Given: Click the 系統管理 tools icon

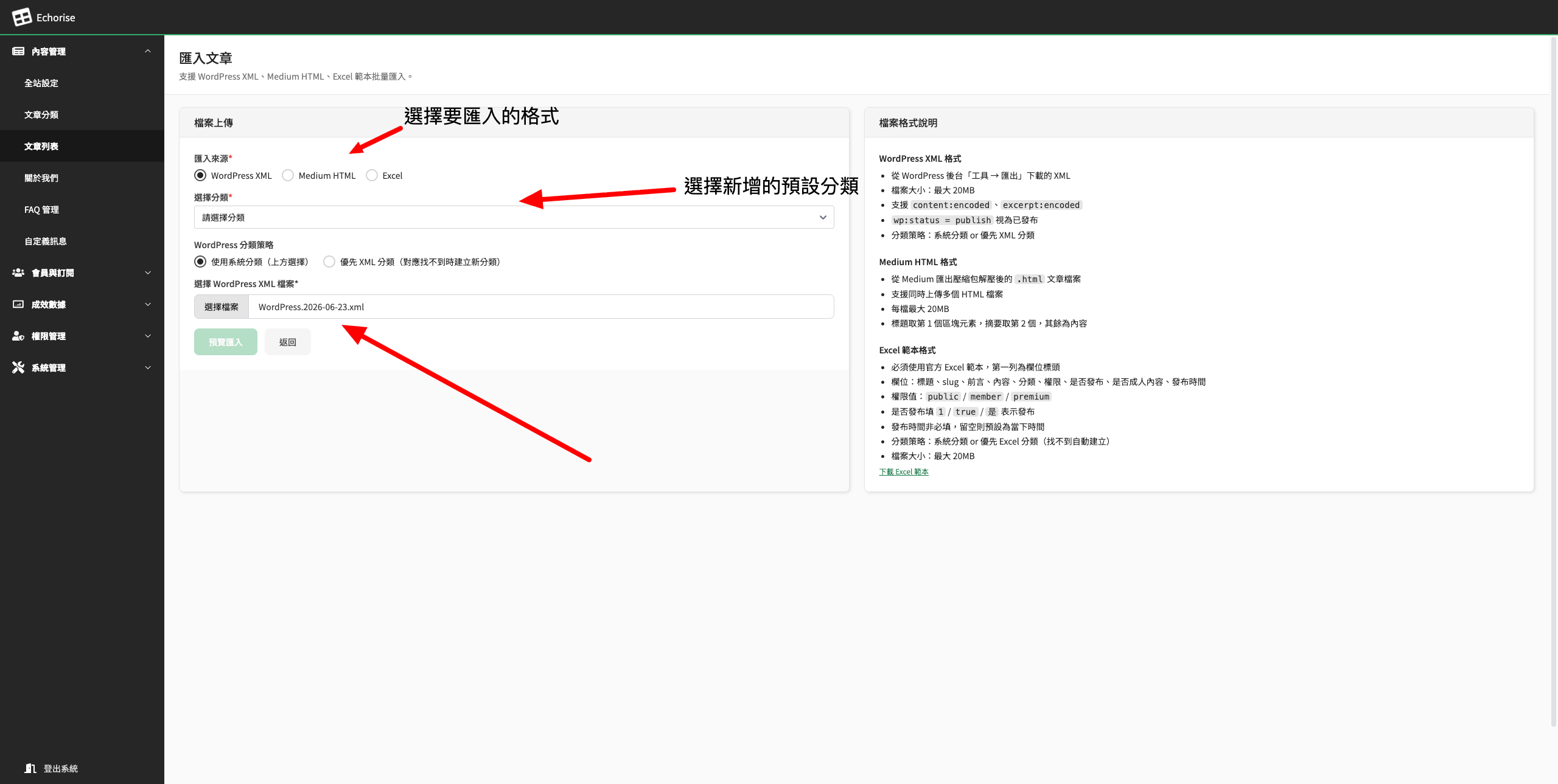Looking at the screenshot, I should pos(18,368).
